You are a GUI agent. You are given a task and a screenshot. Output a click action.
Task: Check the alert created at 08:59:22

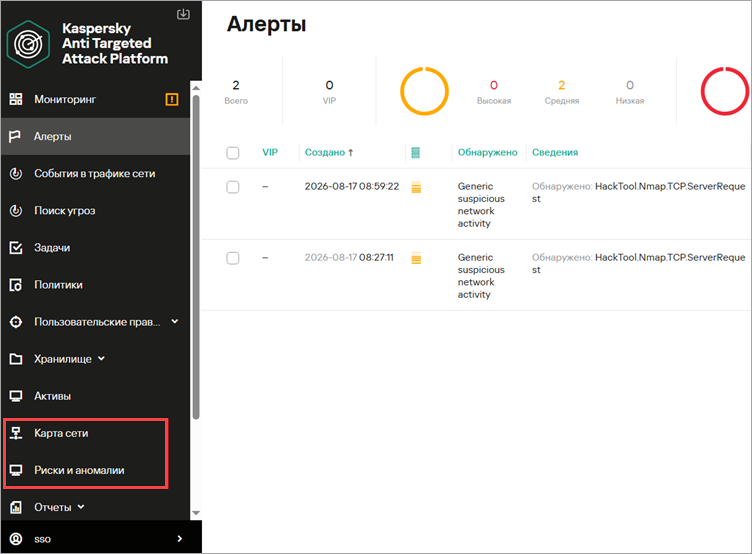pos(233,187)
